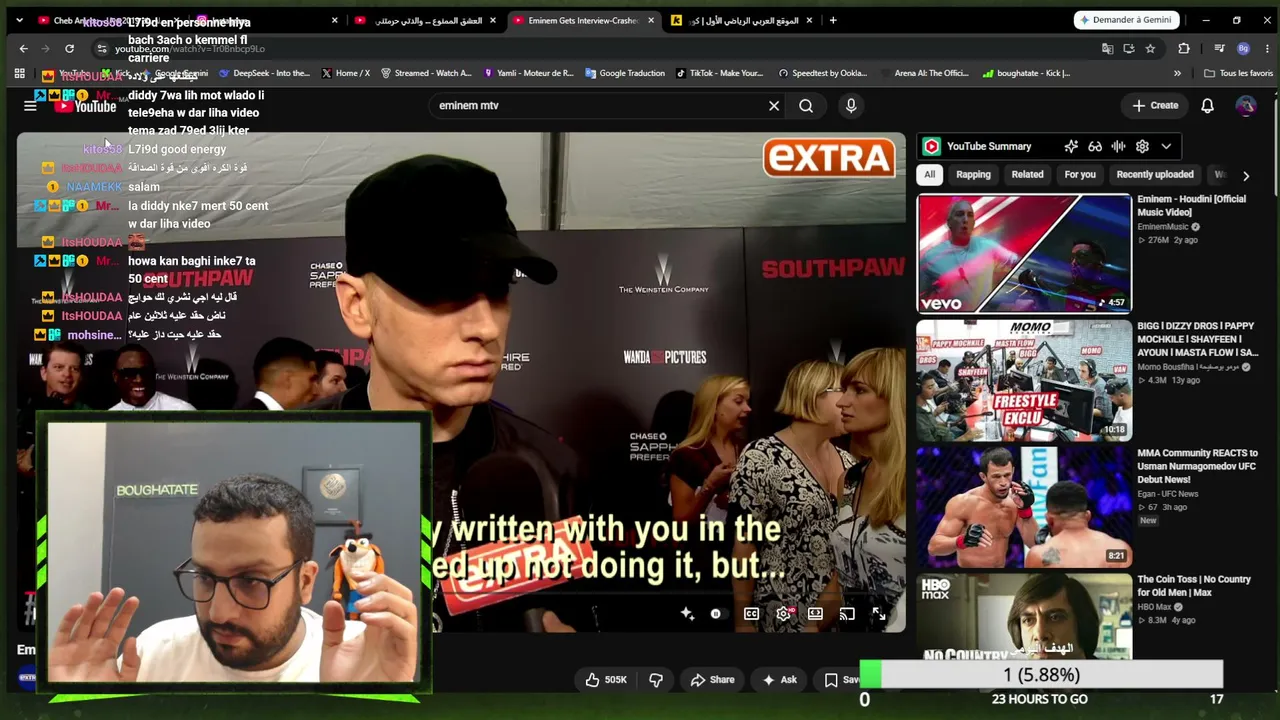The height and width of the screenshot is (720, 1280).
Task: Open the Momo freestyle video thumbnail
Action: pos(1024,380)
